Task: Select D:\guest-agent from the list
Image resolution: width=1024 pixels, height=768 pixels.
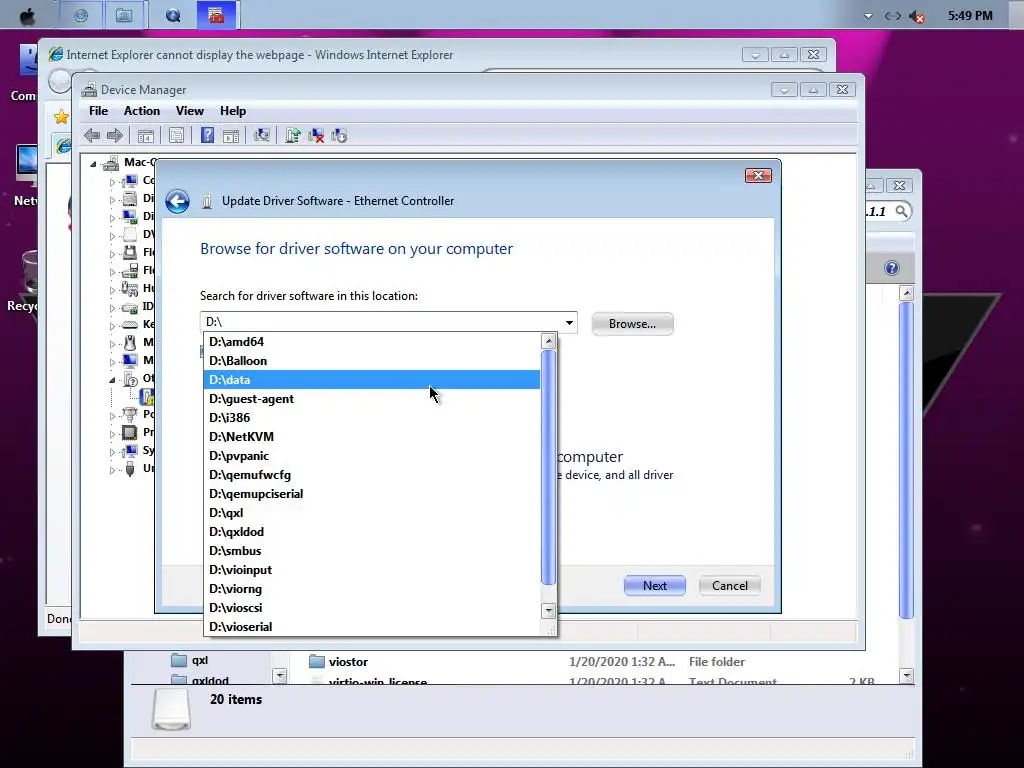Action: (372, 398)
